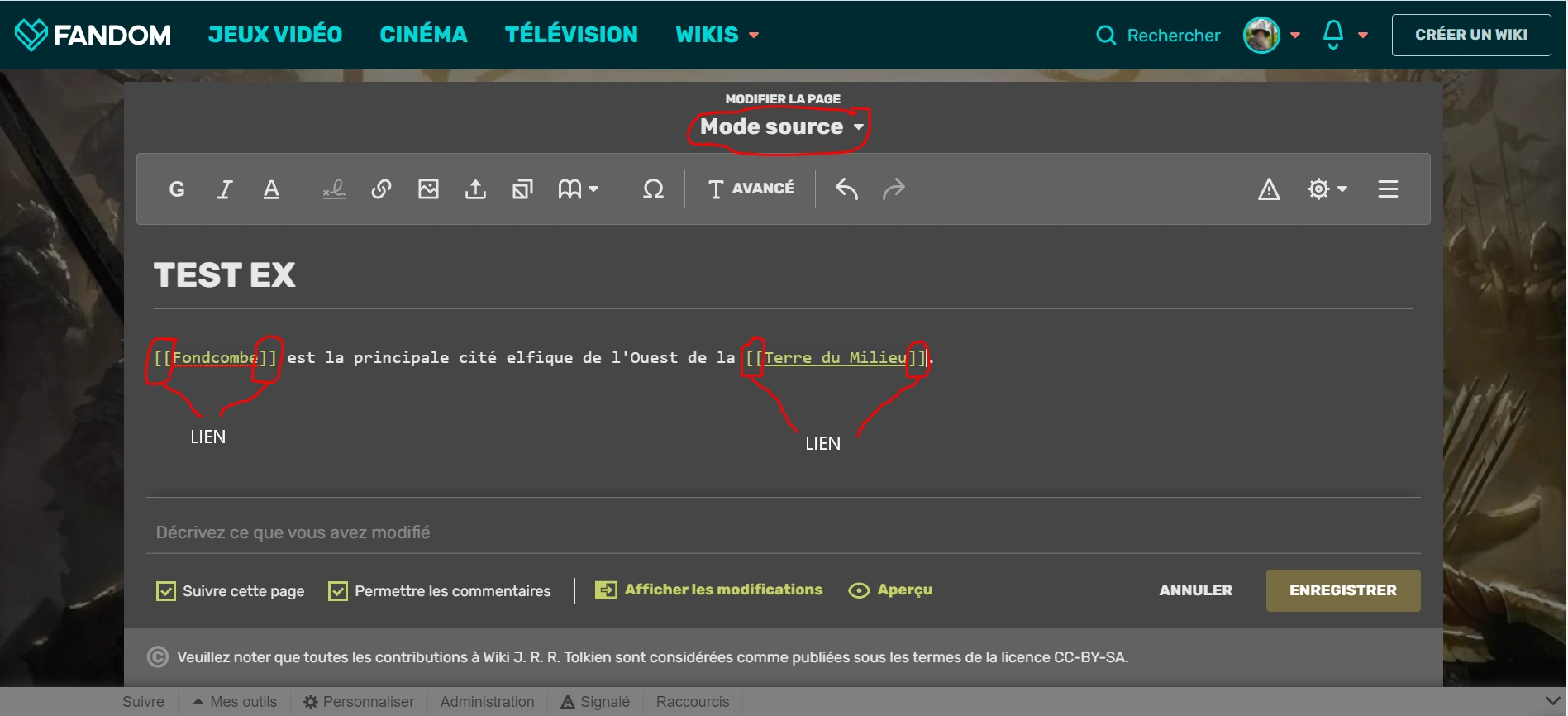Image resolution: width=1568 pixels, height=716 pixels.
Task: Redo the last undone edit
Action: point(894,189)
